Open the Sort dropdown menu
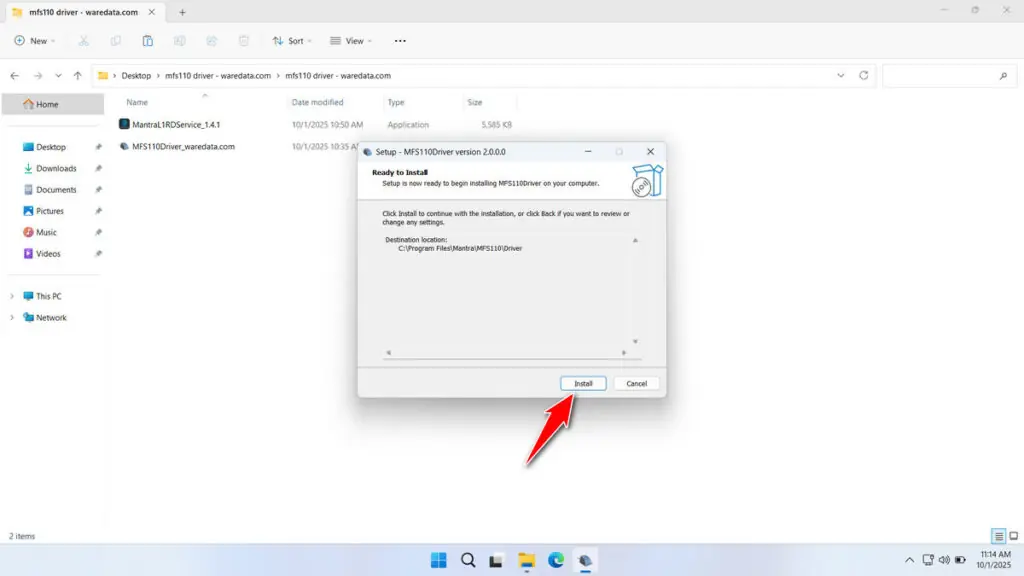 coord(291,40)
